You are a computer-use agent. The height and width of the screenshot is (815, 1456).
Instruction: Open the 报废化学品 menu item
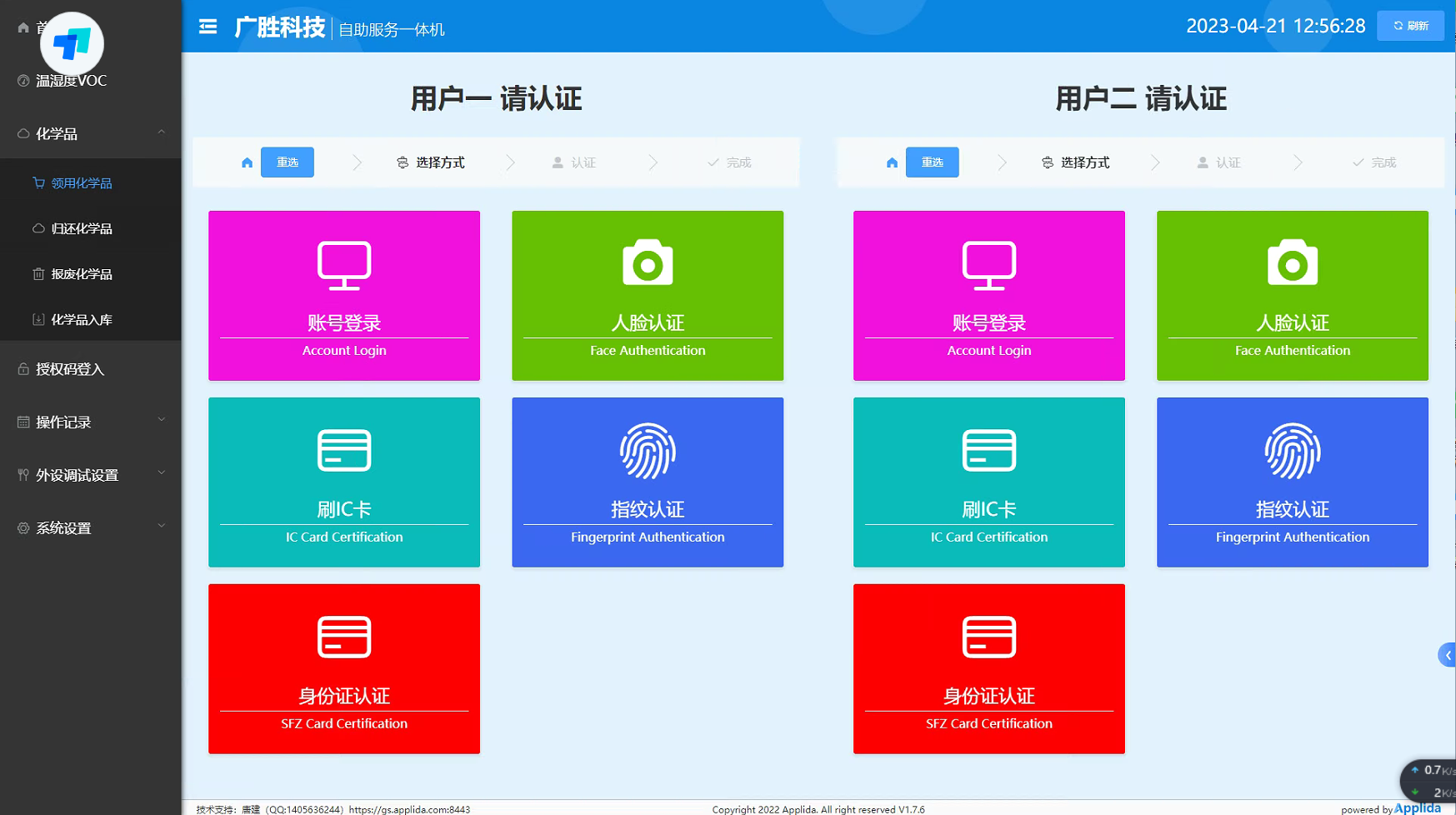(x=82, y=274)
